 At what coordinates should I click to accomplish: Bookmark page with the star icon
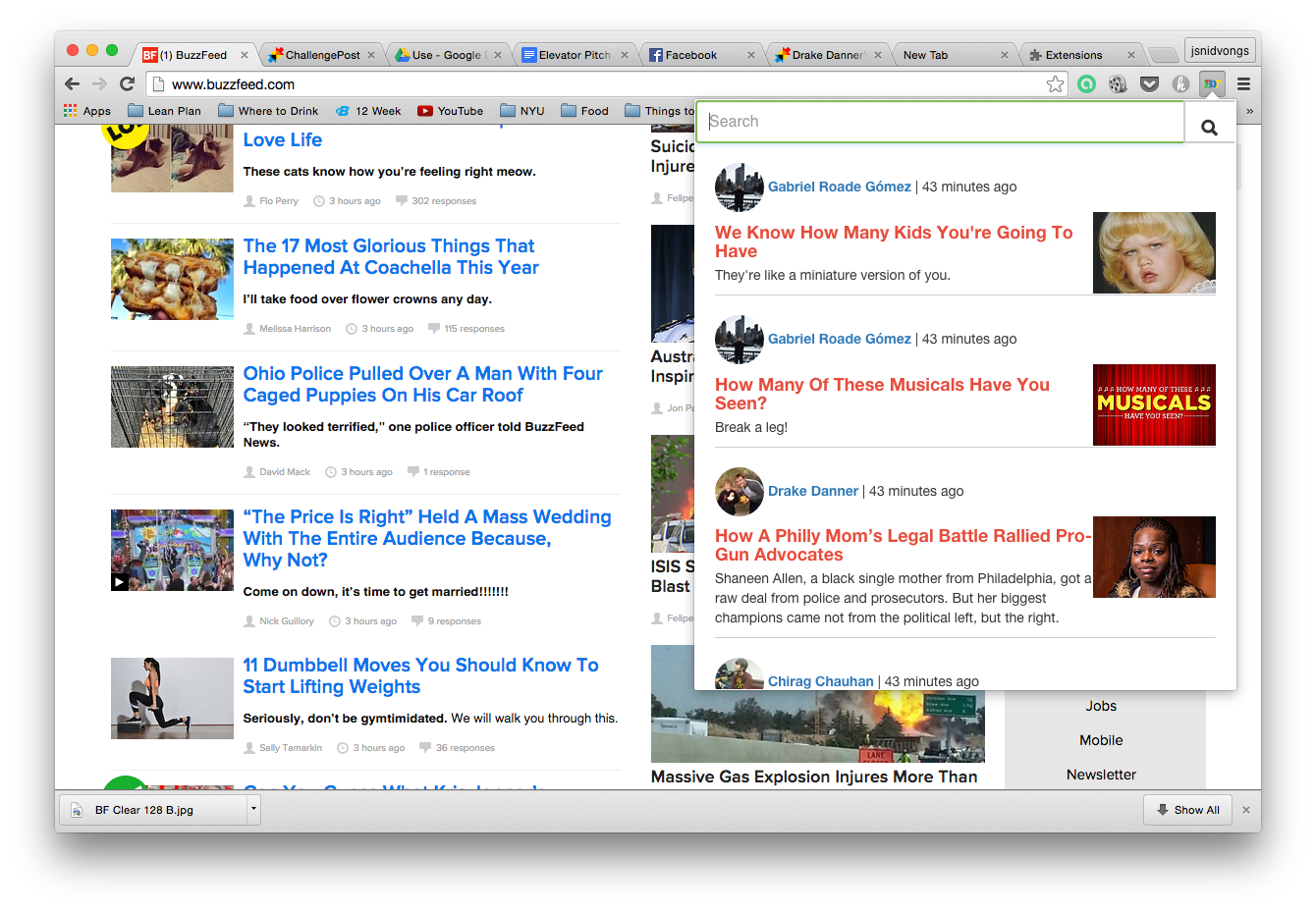pyautogui.click(x=1055, y=84)
